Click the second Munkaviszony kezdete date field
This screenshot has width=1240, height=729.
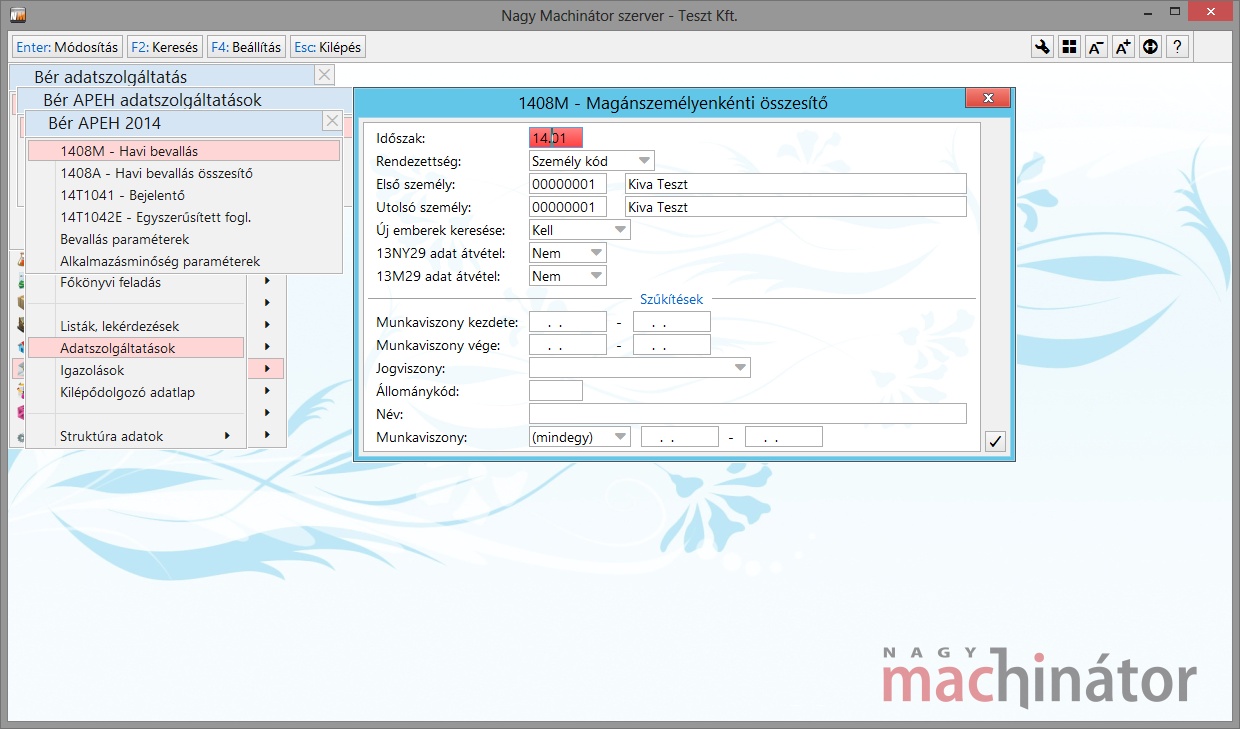coord(672,322)
